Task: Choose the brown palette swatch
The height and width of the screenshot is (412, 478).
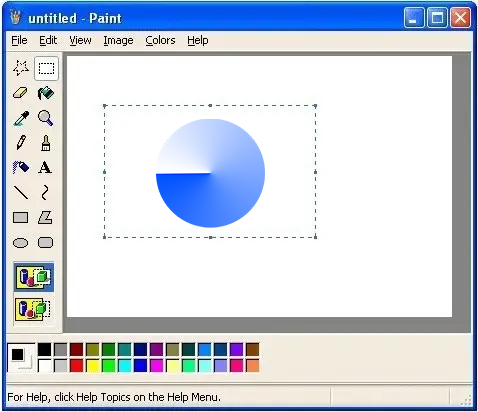Action: [x=253, y=350]
